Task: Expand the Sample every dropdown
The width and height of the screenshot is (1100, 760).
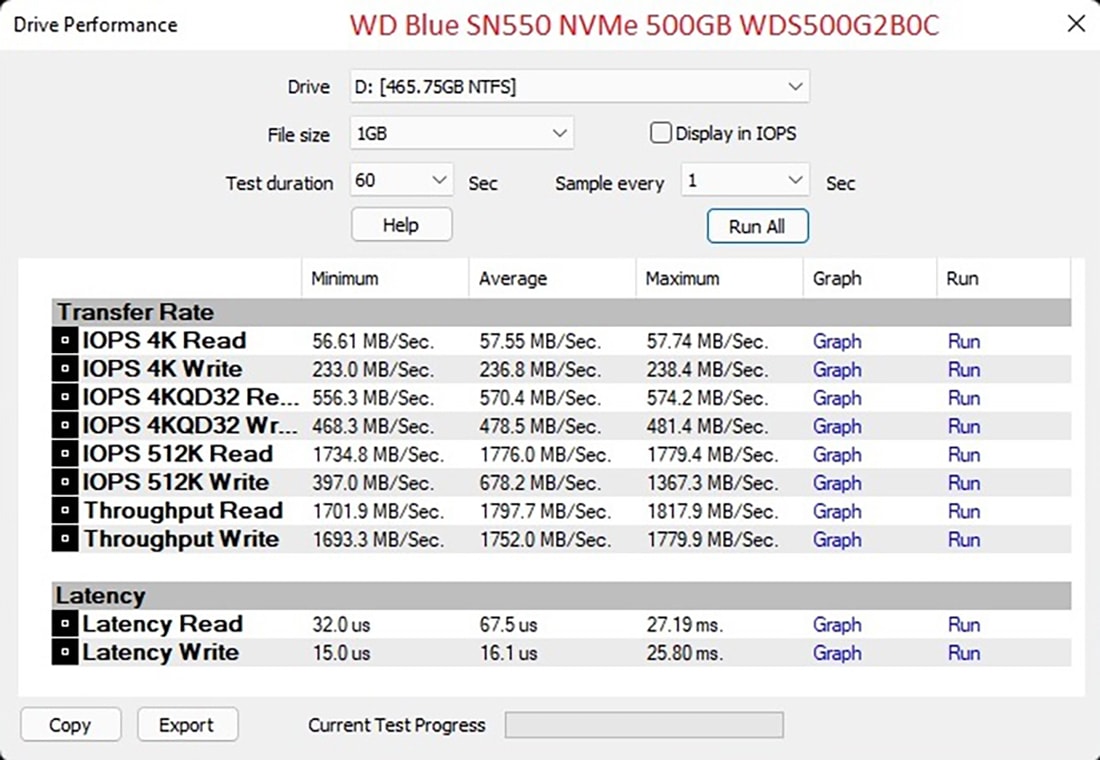Action: pos(745,181)
